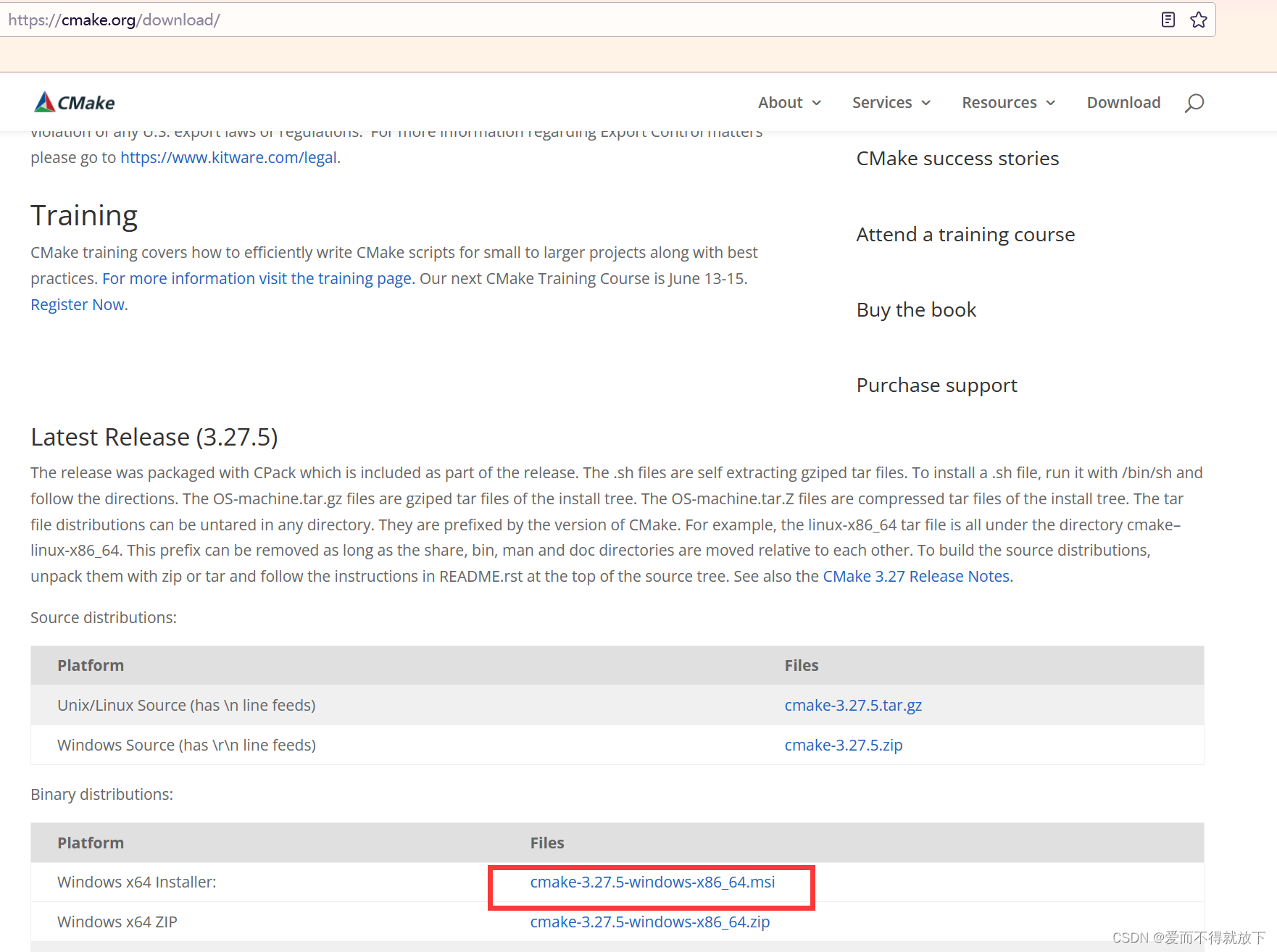This screenshot has height=952, width=1277.
Task: Follow the kitware.com/legal link
Action: click(x=229, y=157)
